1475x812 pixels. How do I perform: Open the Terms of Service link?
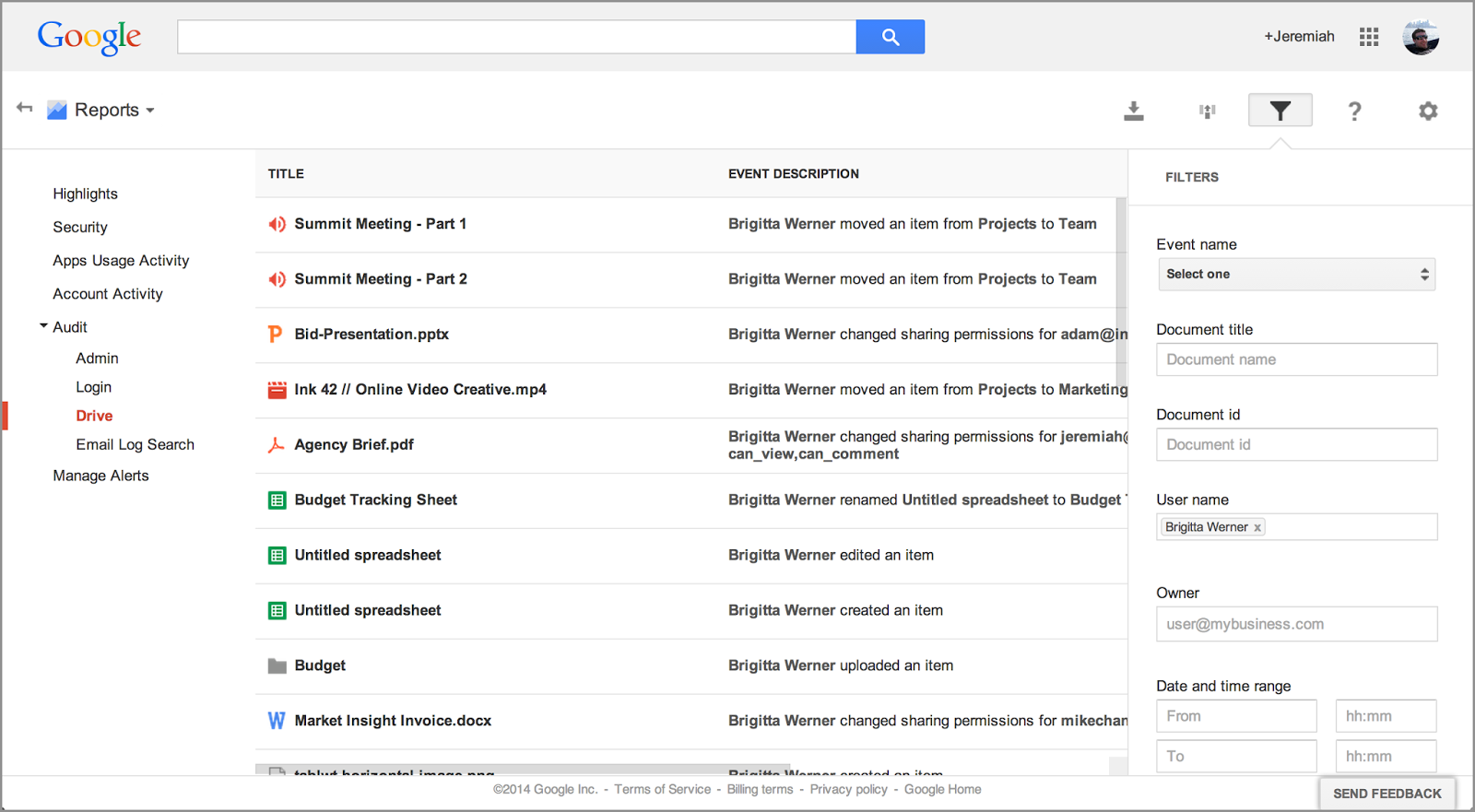pos(662,790)
